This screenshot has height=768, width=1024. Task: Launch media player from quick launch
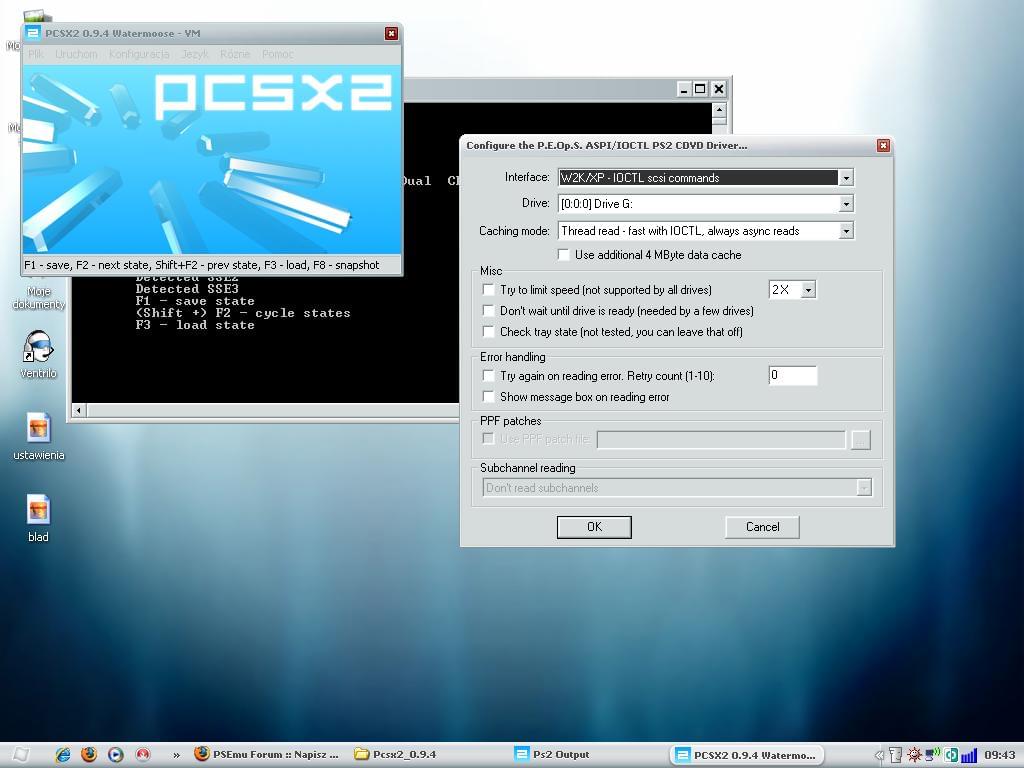pyautogui.click(x=116, y=754)
